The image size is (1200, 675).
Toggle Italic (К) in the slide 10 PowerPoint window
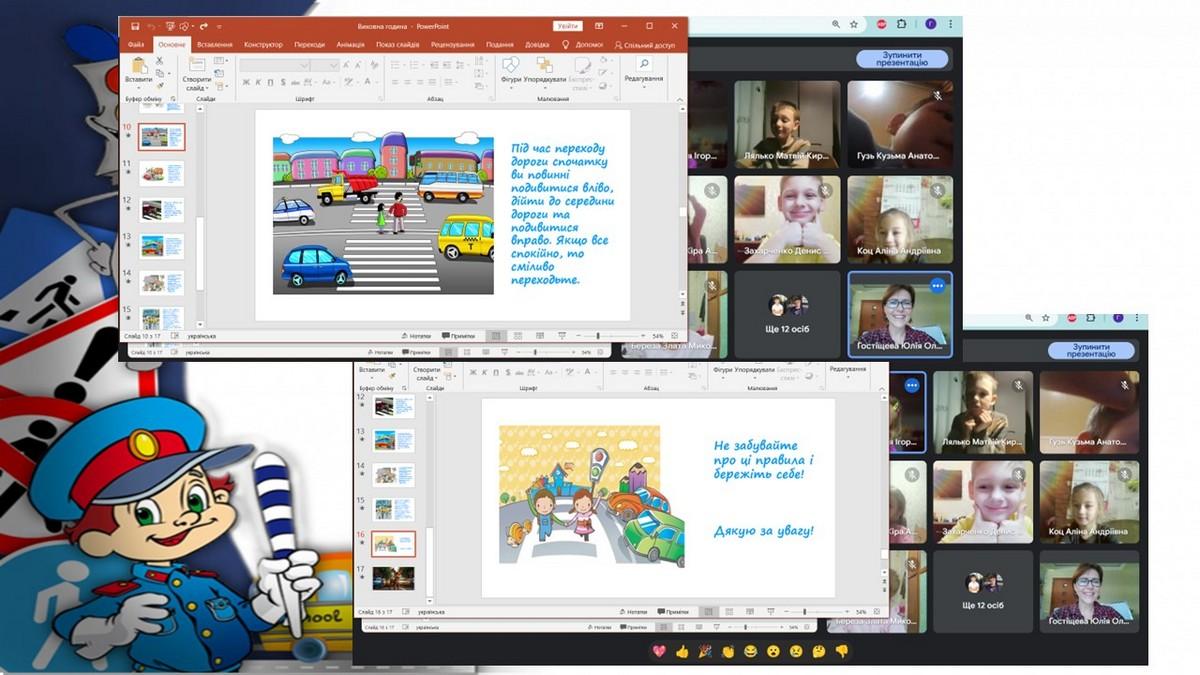(x=258, y=83)
